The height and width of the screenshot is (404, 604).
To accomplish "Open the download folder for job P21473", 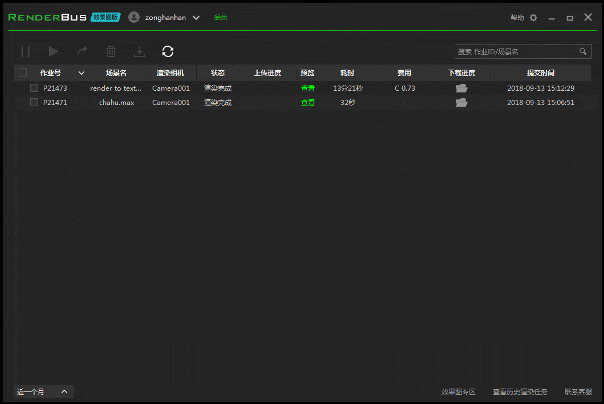I will pyautogui.click(x=461, y=88).
